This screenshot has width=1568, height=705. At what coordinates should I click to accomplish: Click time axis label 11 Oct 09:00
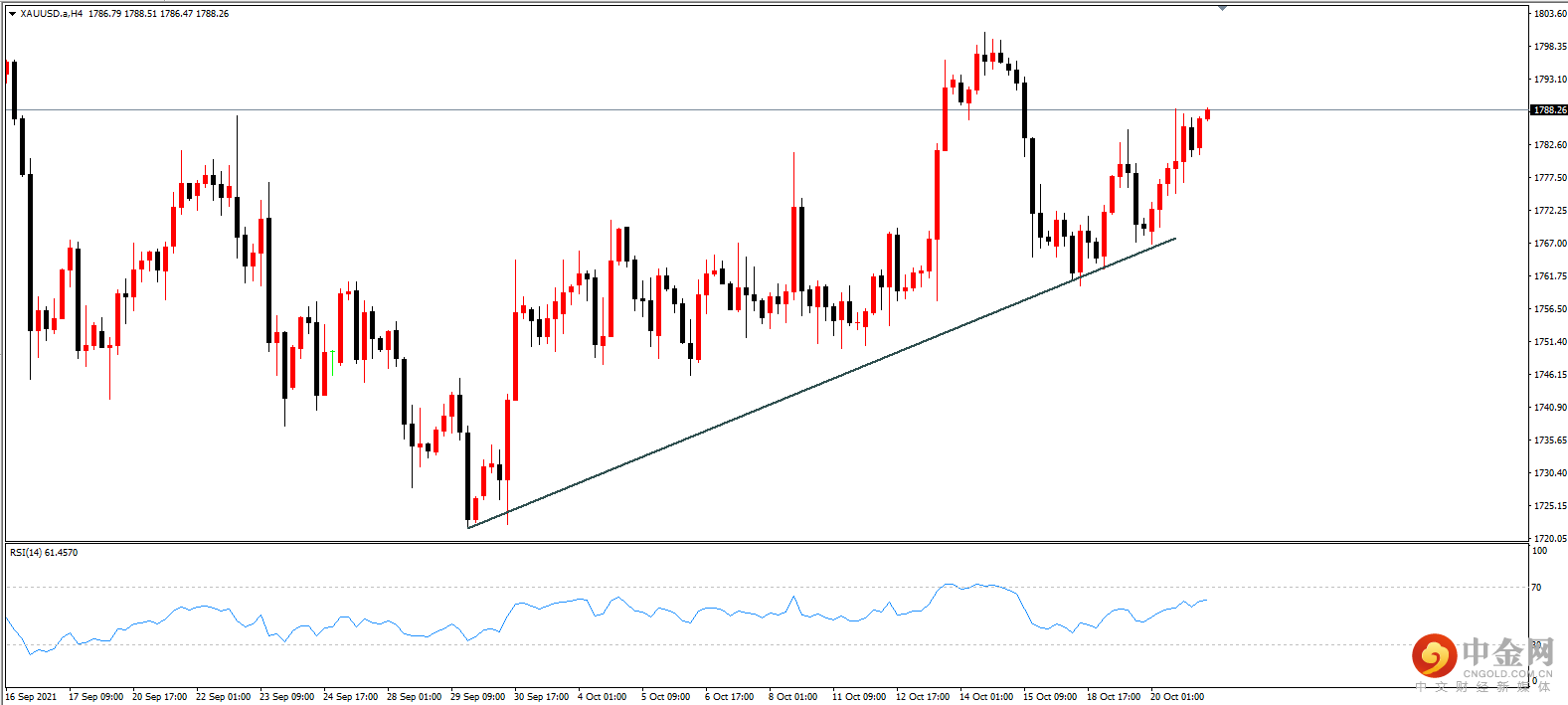pos(859,697)
